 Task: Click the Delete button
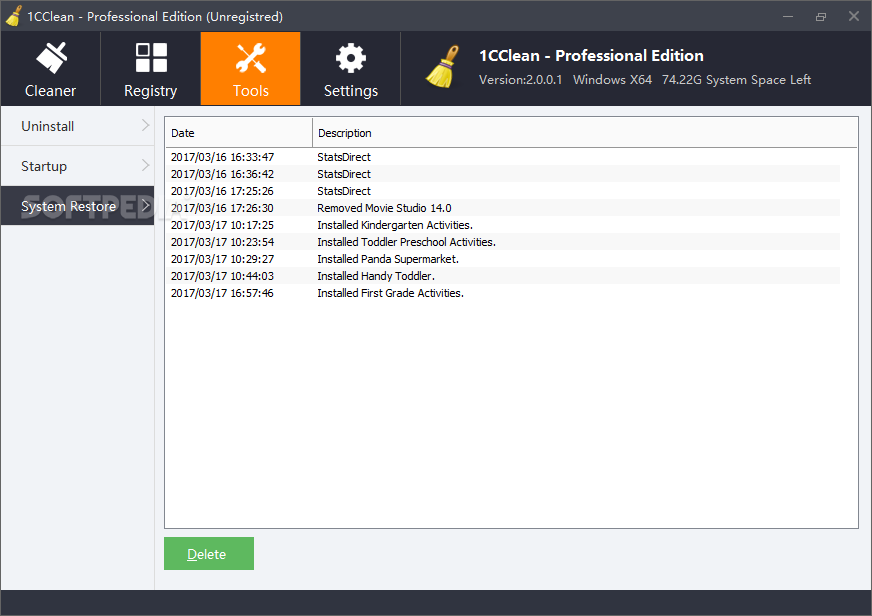click(209, 554)
